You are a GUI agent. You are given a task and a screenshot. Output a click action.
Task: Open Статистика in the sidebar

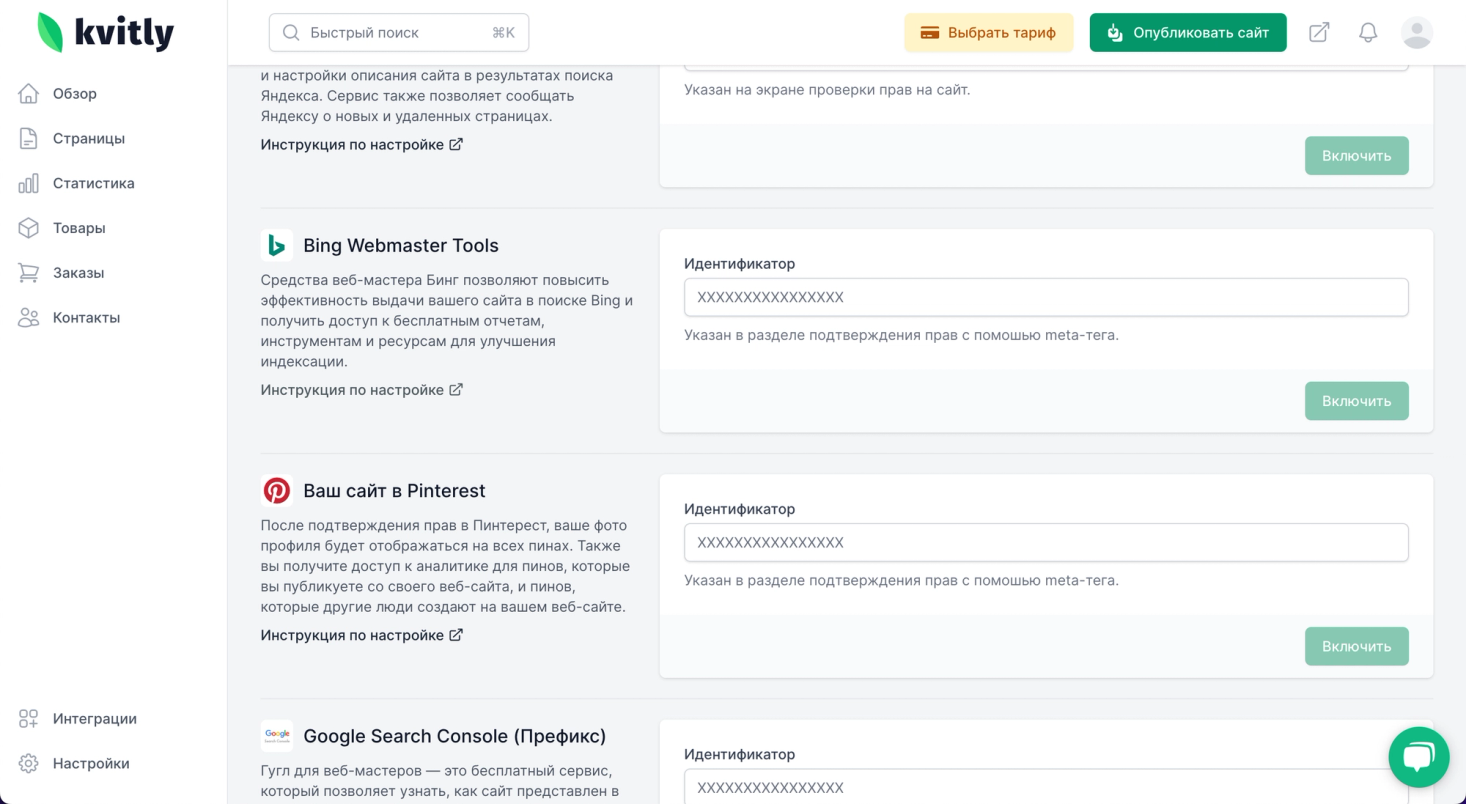(x=93, y=183)
